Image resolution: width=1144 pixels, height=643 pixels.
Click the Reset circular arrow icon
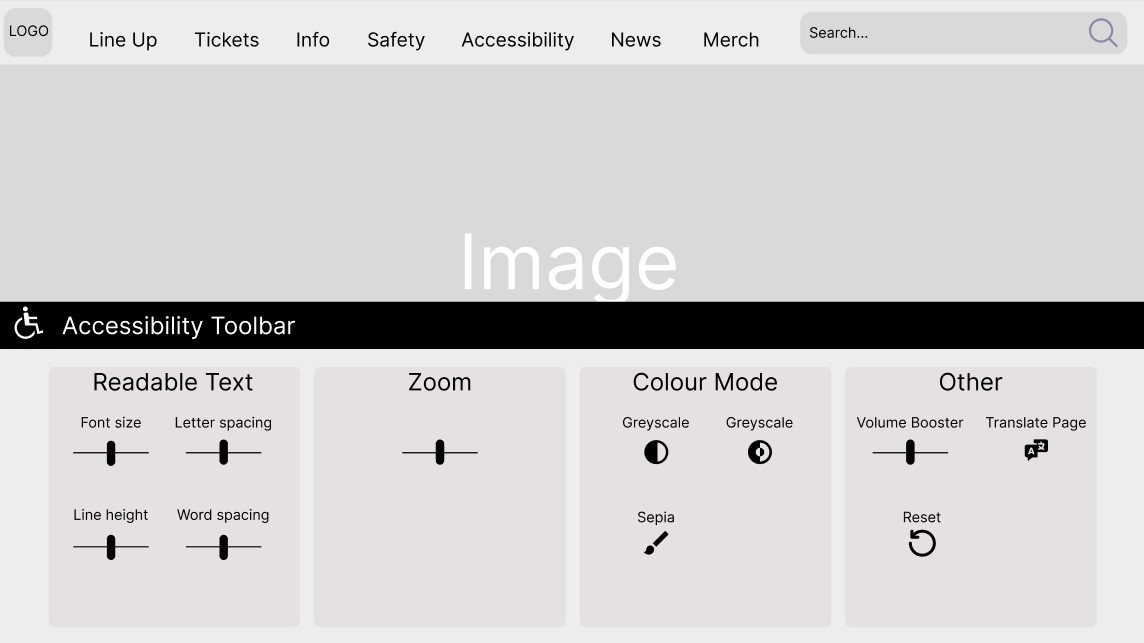[922, 543]
